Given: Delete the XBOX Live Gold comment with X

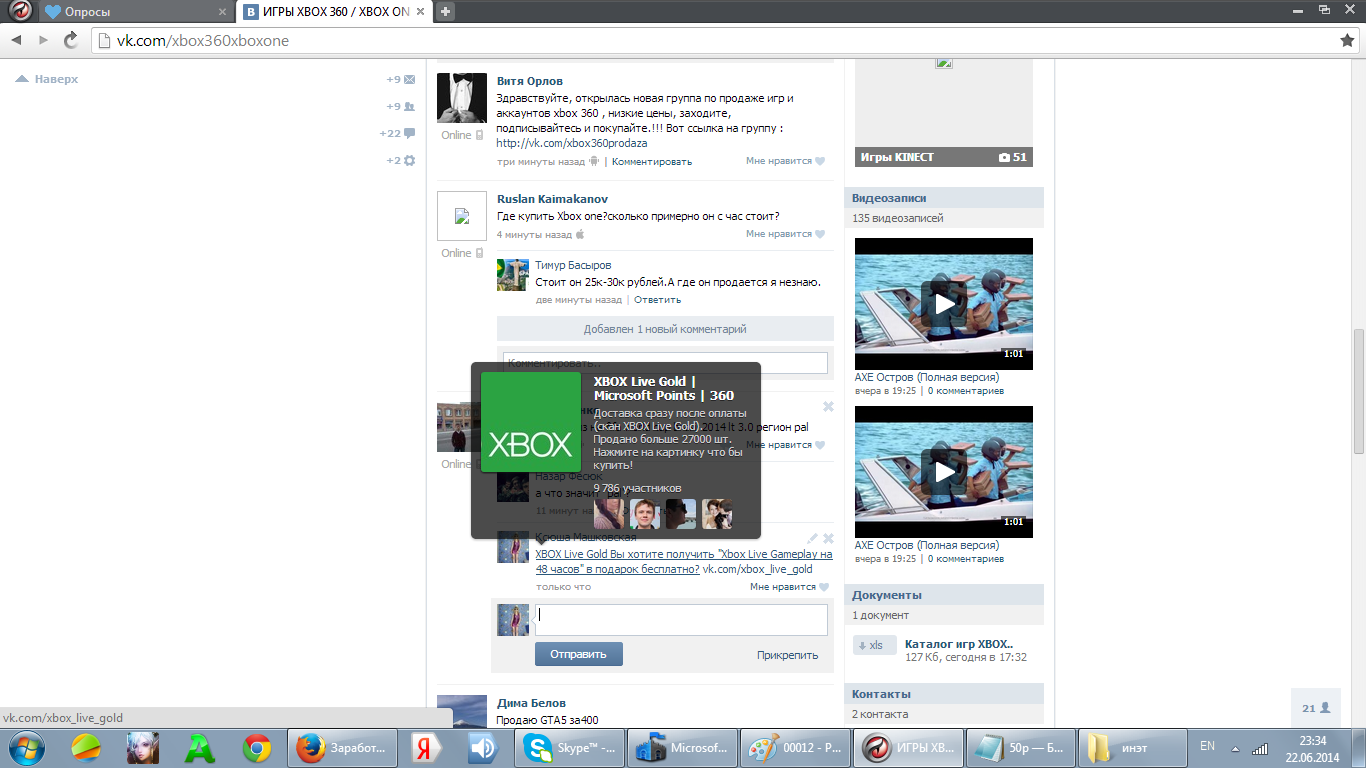Looking at the screenshot, I should [828, 538].
